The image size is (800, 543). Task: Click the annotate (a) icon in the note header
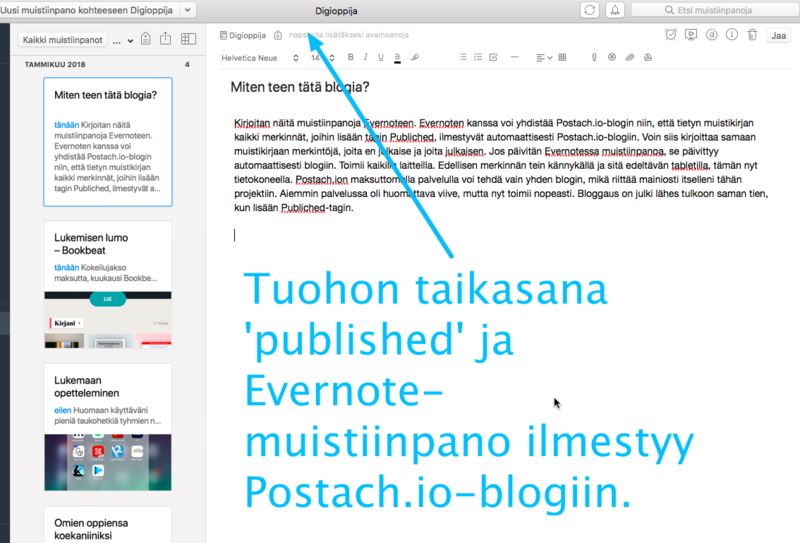point(711,35)
